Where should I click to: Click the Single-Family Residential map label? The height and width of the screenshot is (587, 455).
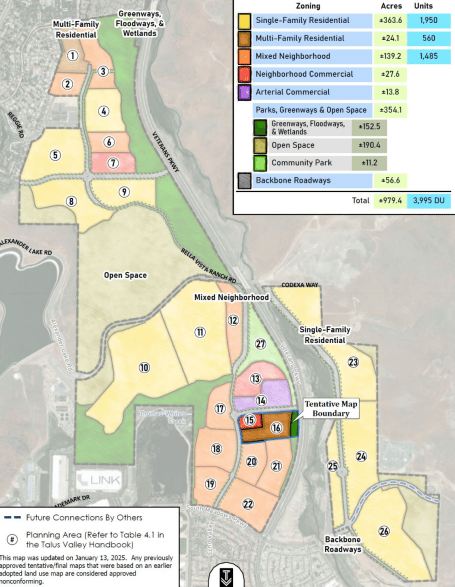(x=325, y=335)
